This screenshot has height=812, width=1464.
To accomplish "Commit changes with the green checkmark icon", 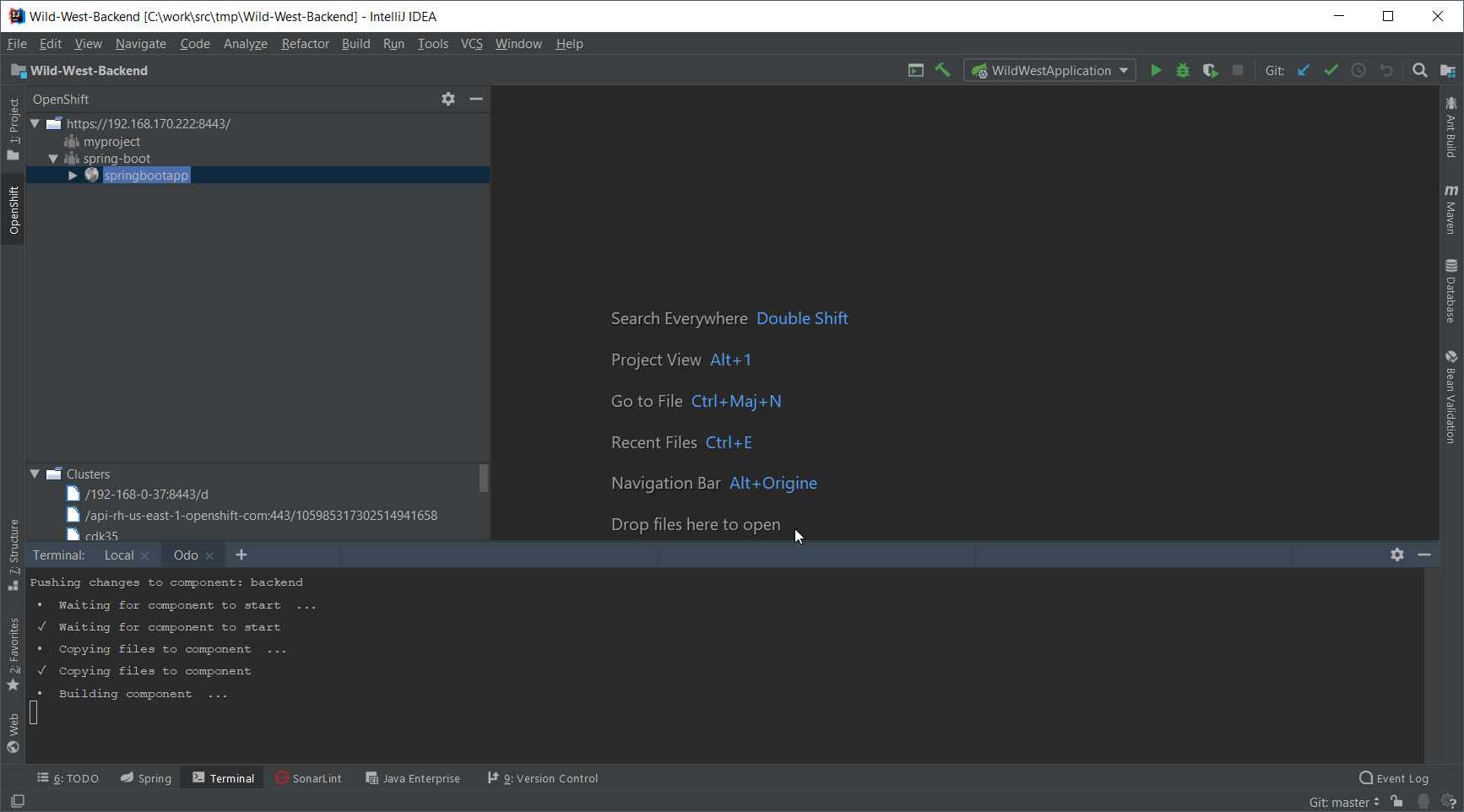I will [1331, 70].
